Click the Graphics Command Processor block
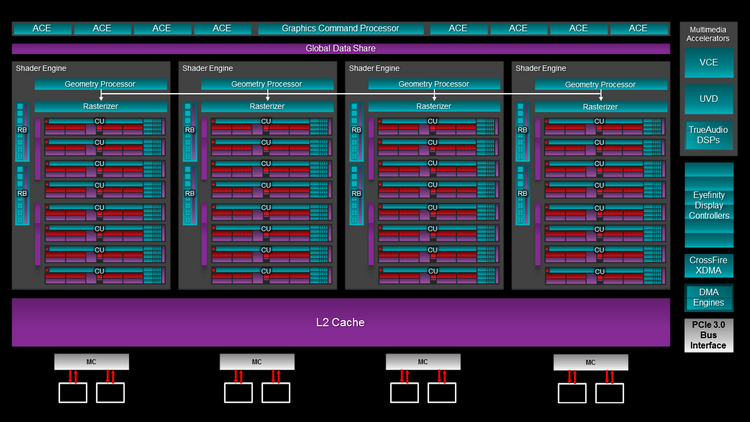This screenshot has width=750, height=422. tap(341, 28)
